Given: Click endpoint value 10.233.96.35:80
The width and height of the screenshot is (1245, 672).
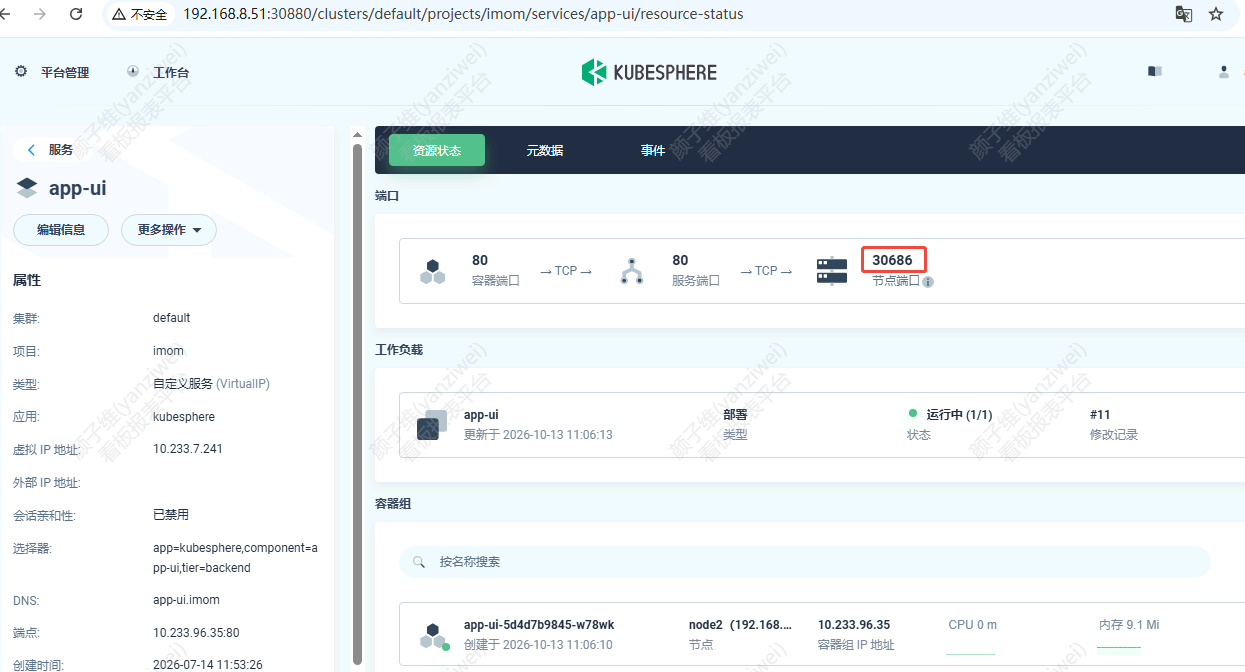Looking at the screenshot, I should click(198, 633).
